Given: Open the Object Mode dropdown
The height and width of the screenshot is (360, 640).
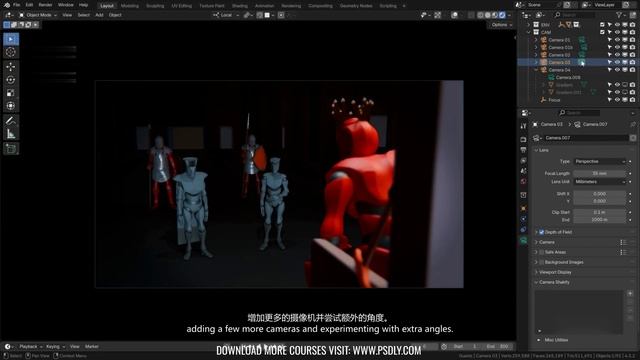Looking at the screenshot, I should [38, 15].
